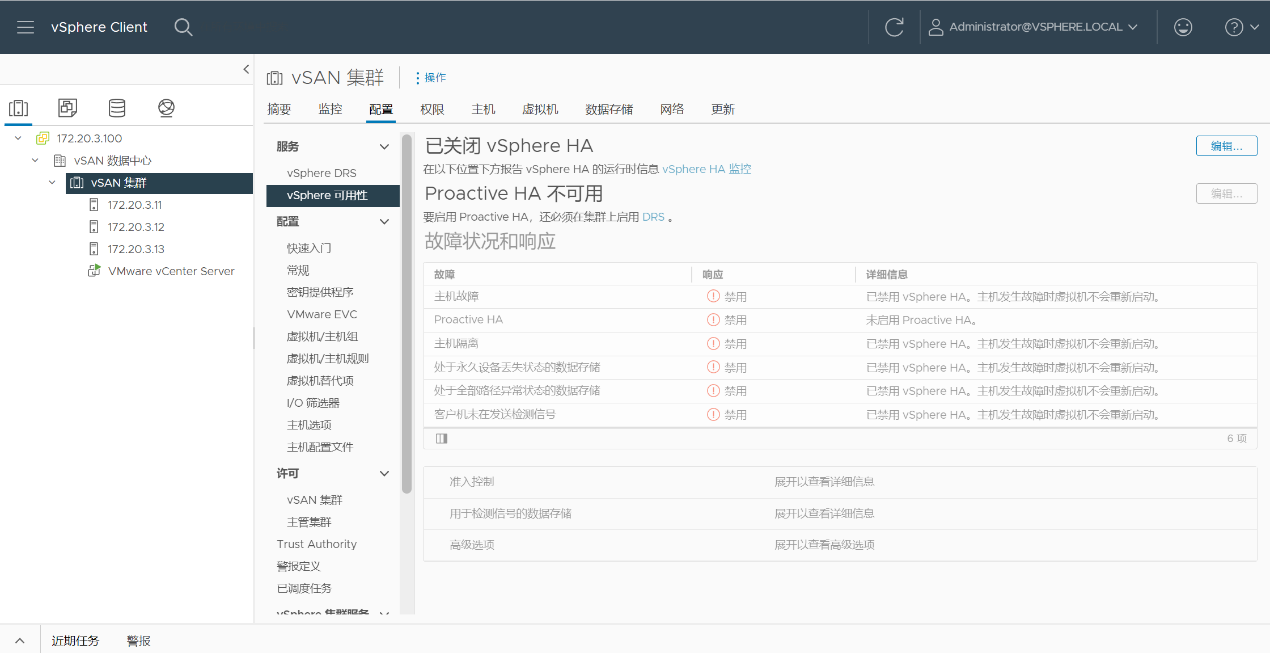Viewport: 1270px width, 653px height.
Task: Collapse the 服务 section
Action: click(x=384, y=146)
